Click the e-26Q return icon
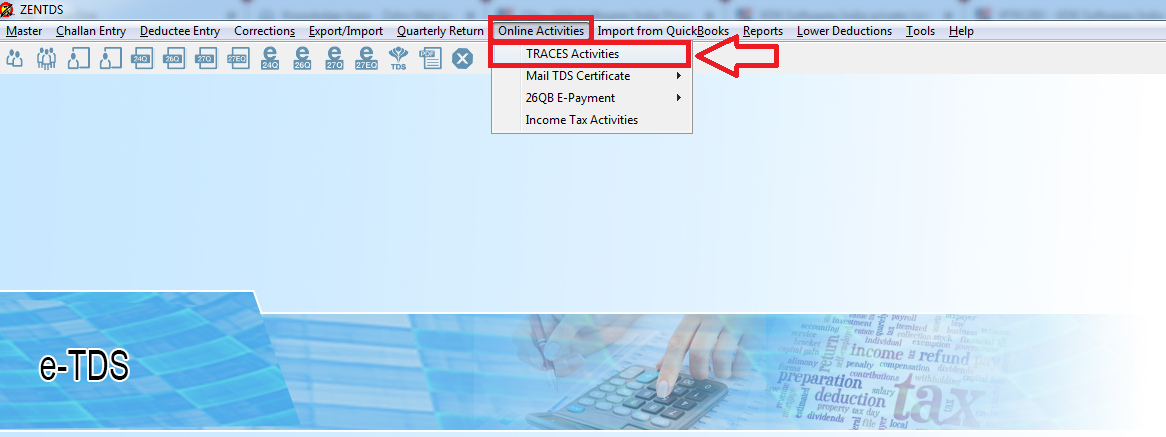Viewport: 1166px width, 437px height. click(x=302, y=58)
